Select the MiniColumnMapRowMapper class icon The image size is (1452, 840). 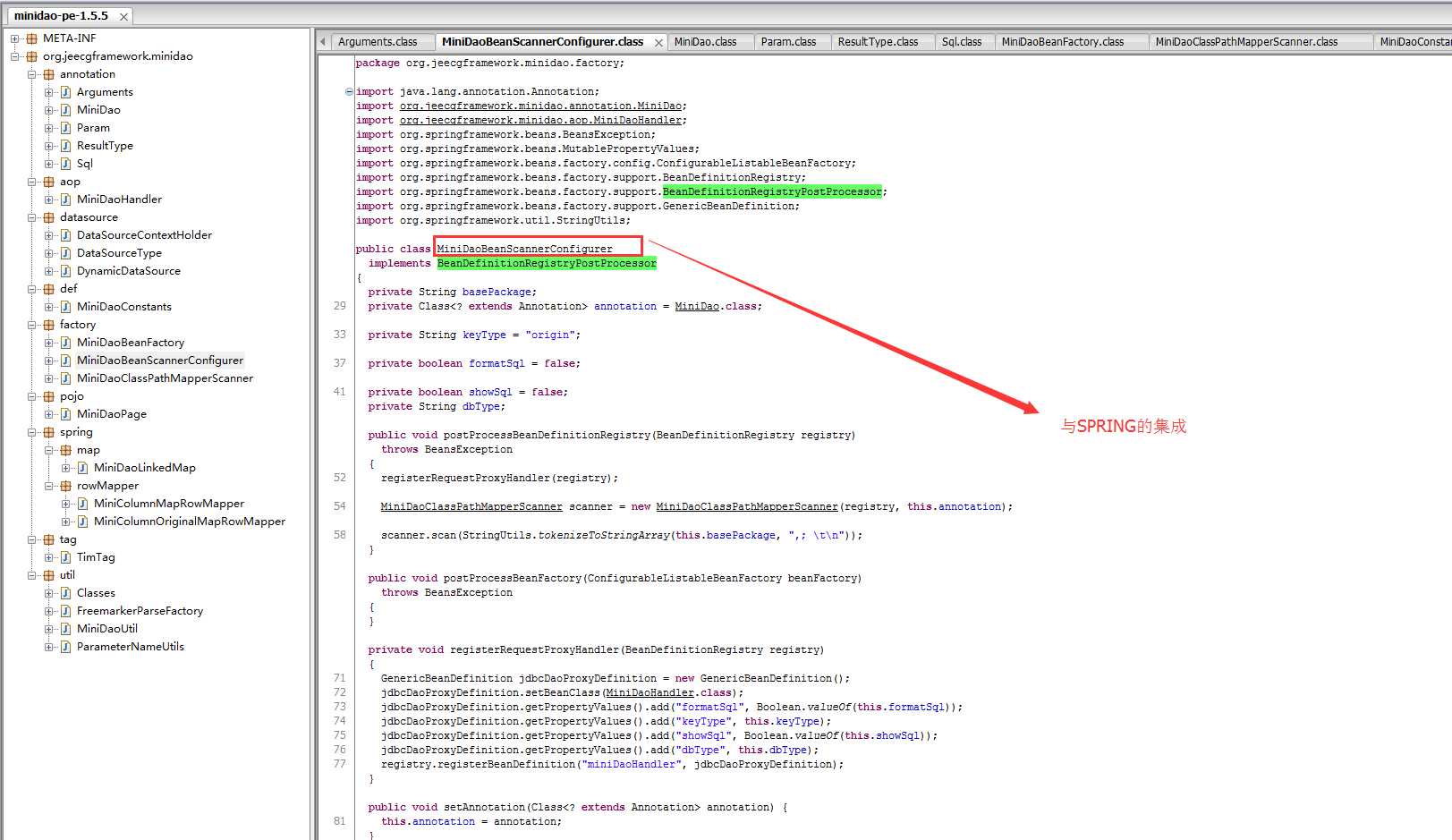(82, 504)
